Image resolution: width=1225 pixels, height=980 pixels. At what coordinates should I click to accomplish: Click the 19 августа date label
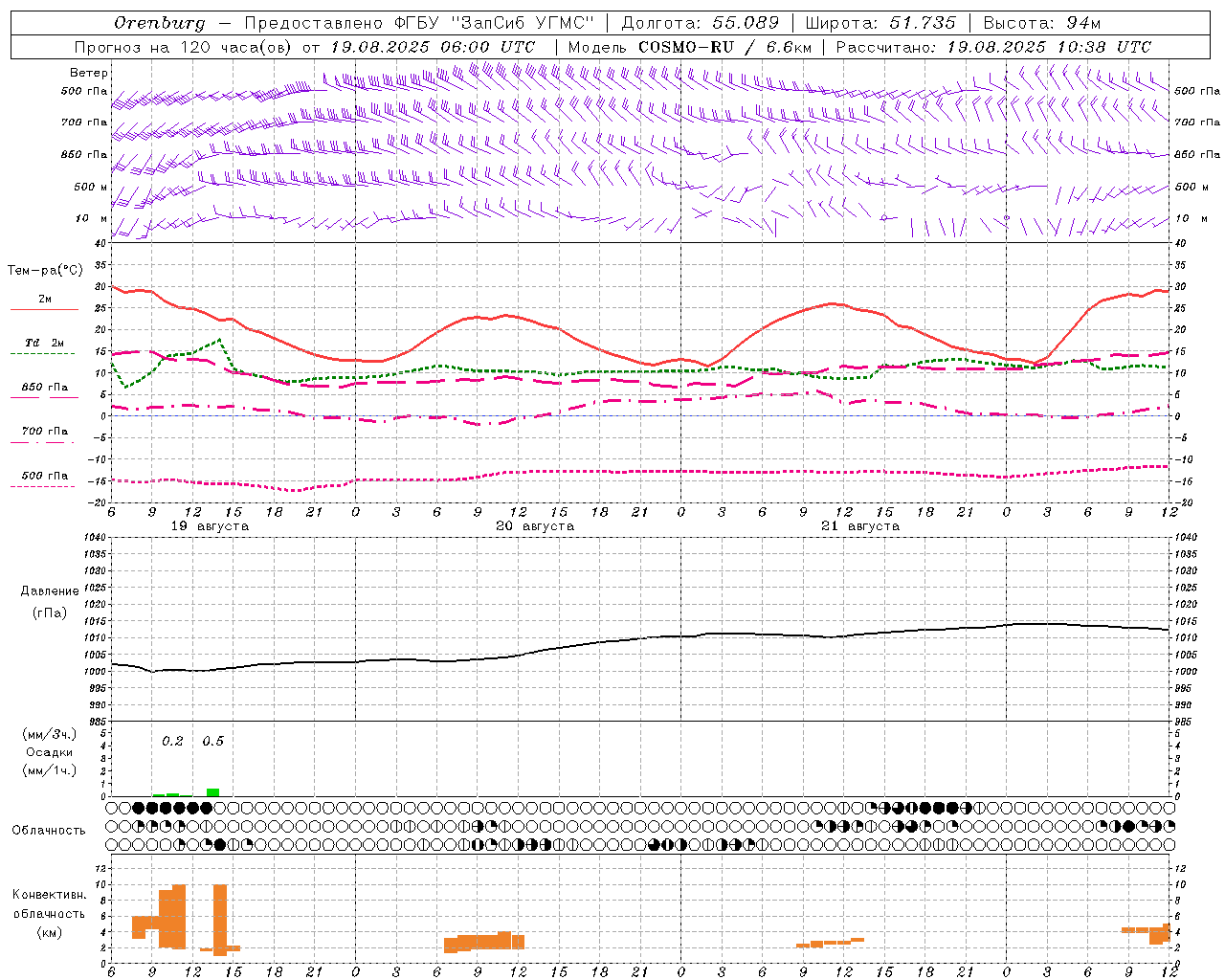coord(210,526)
